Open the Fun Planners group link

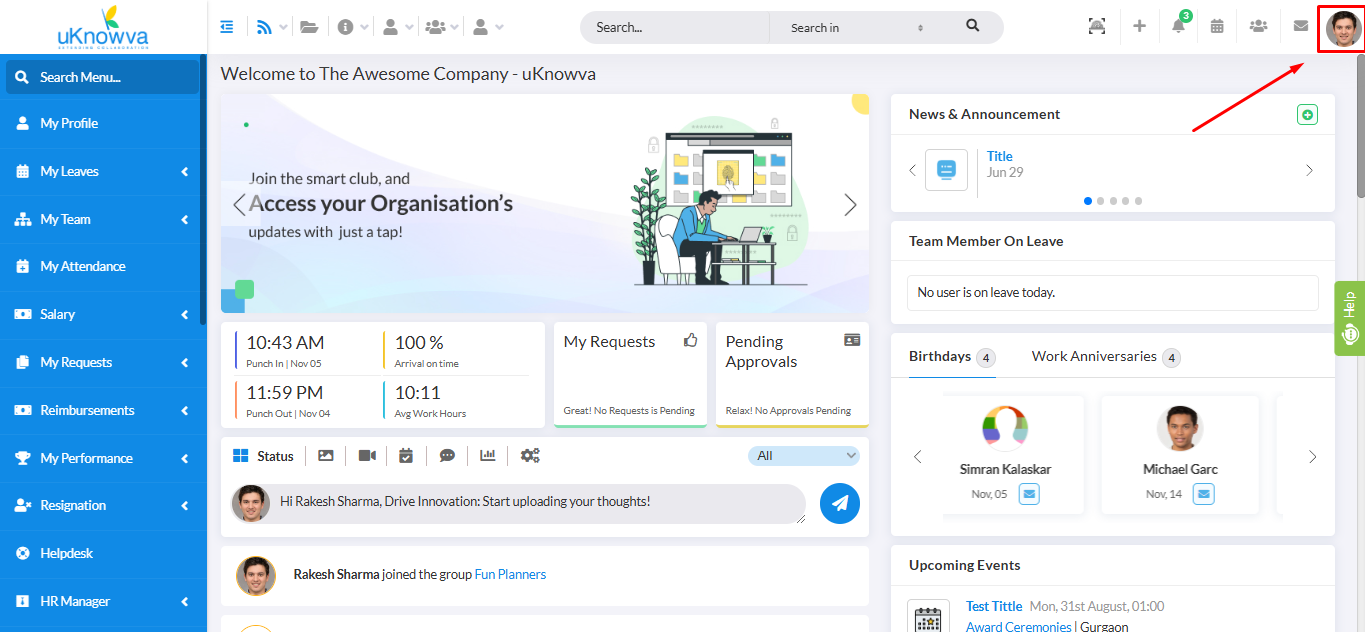[510, 574]
